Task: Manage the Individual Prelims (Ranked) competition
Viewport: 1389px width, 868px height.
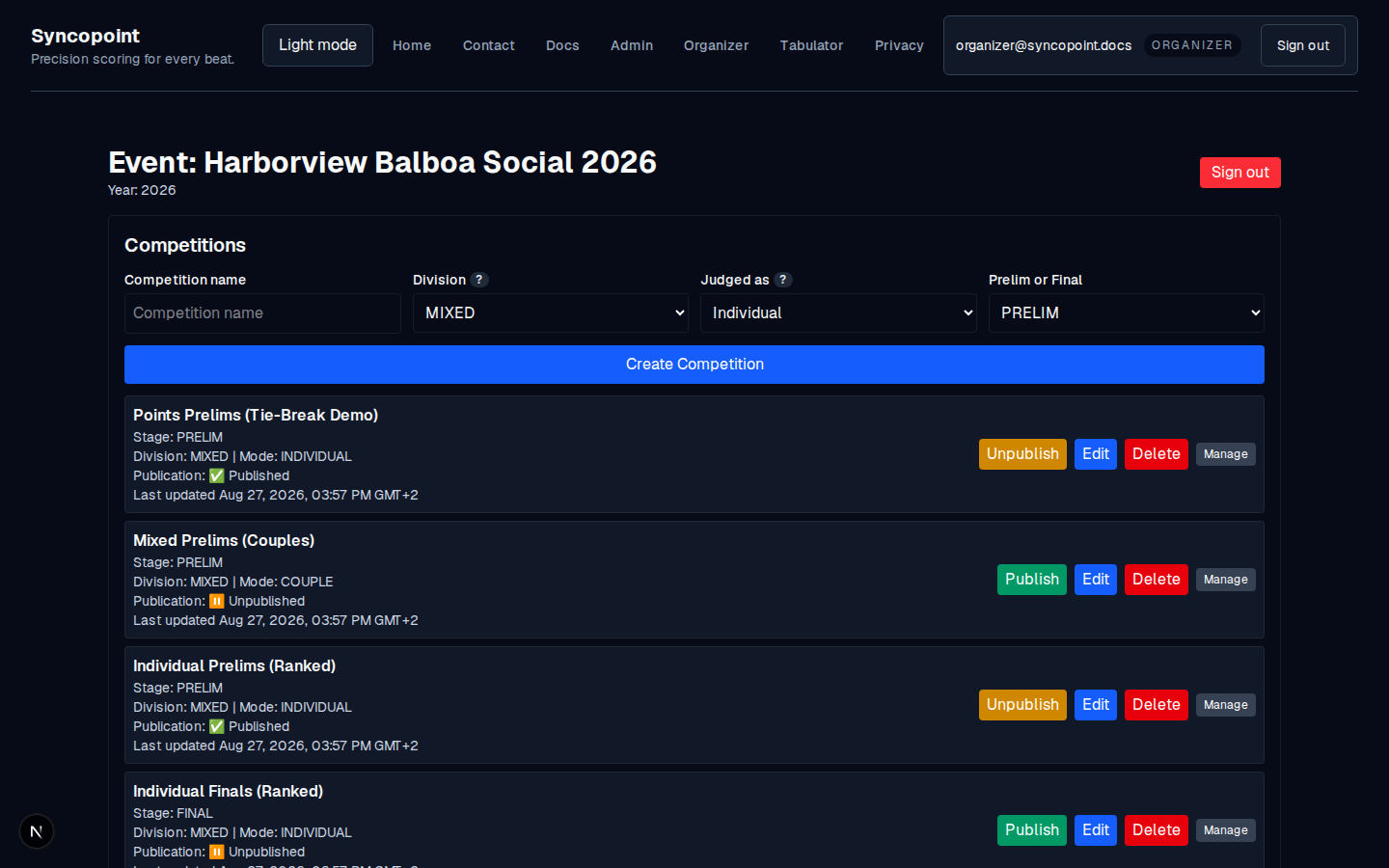Action: click(x=1225, y=705)
